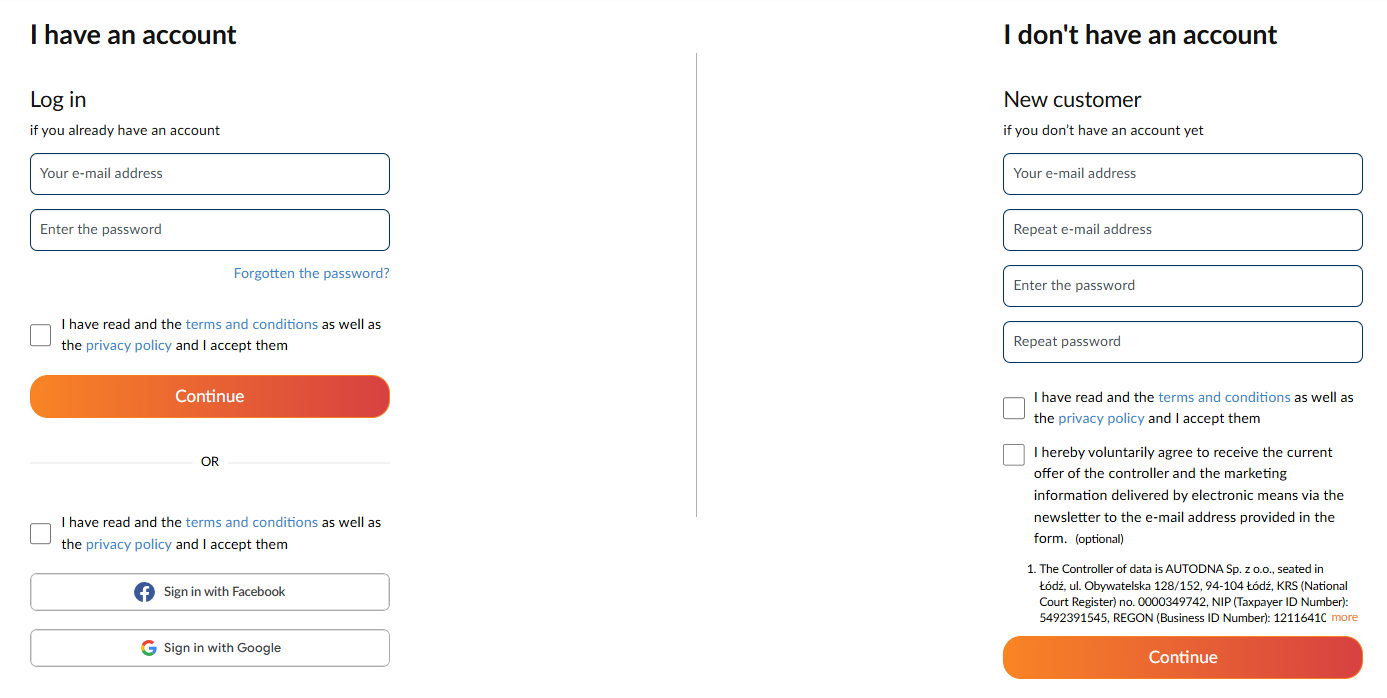Click the Facebook logo icon
The image size is (1387, 698).
(144, 592)
